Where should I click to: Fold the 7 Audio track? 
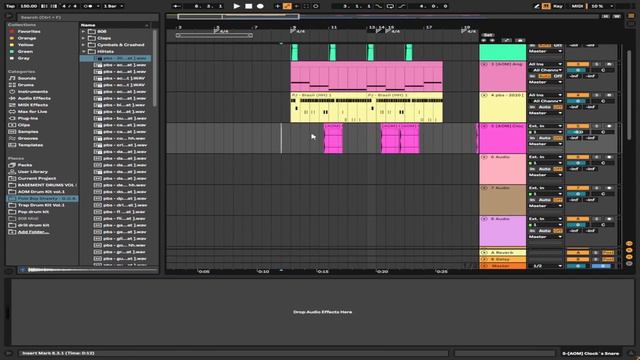[484, 188]
